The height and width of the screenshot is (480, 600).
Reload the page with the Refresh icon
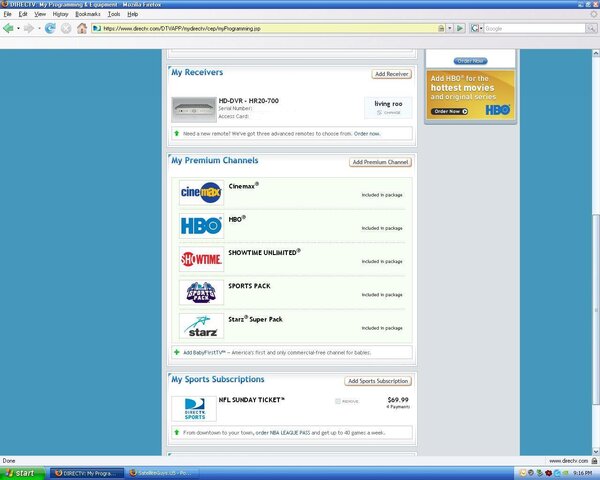coord(50,28)
